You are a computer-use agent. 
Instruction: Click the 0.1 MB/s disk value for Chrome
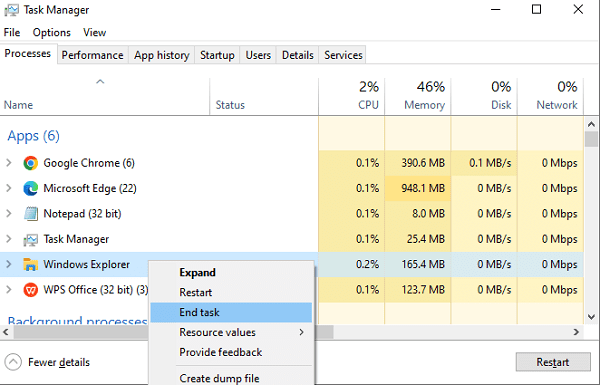click(x=490, y=163)
